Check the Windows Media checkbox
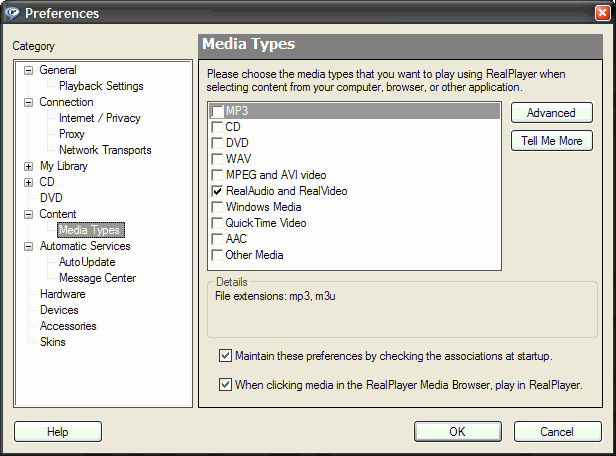This screenshot has width=616, height=456. click(x=217, y=207)
